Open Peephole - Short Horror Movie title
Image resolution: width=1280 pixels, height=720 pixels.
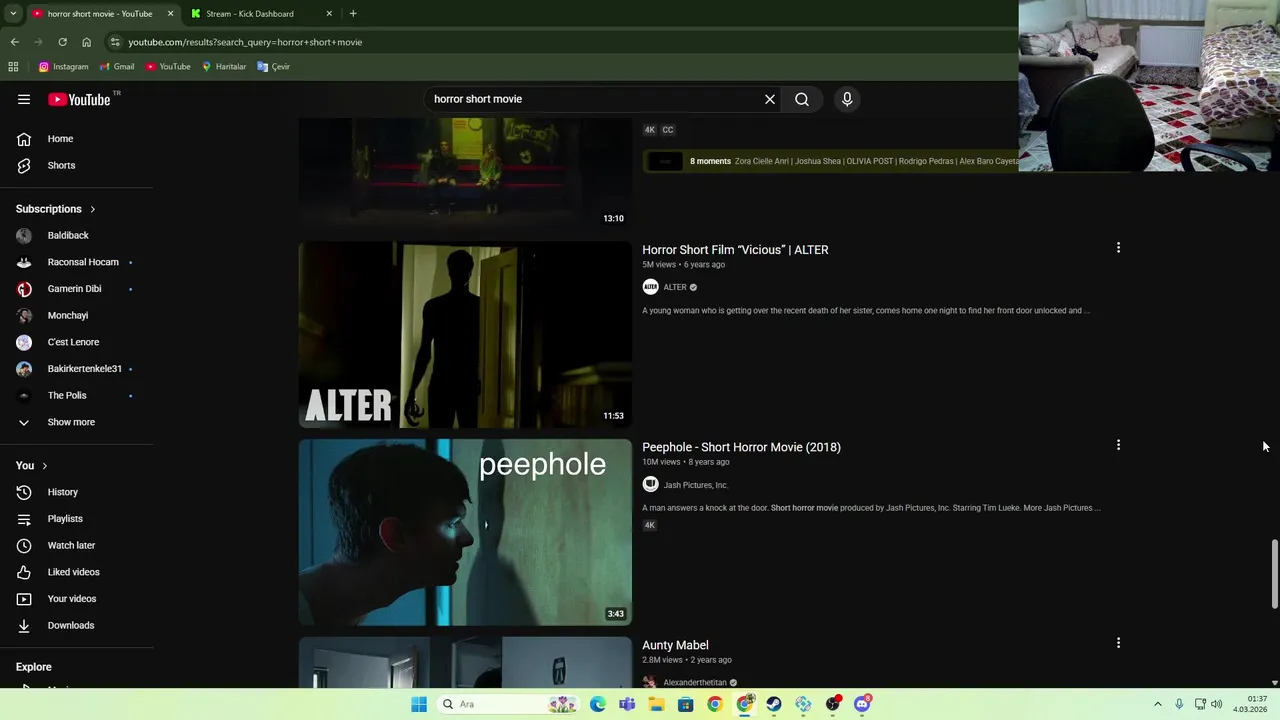coord(741,447)
